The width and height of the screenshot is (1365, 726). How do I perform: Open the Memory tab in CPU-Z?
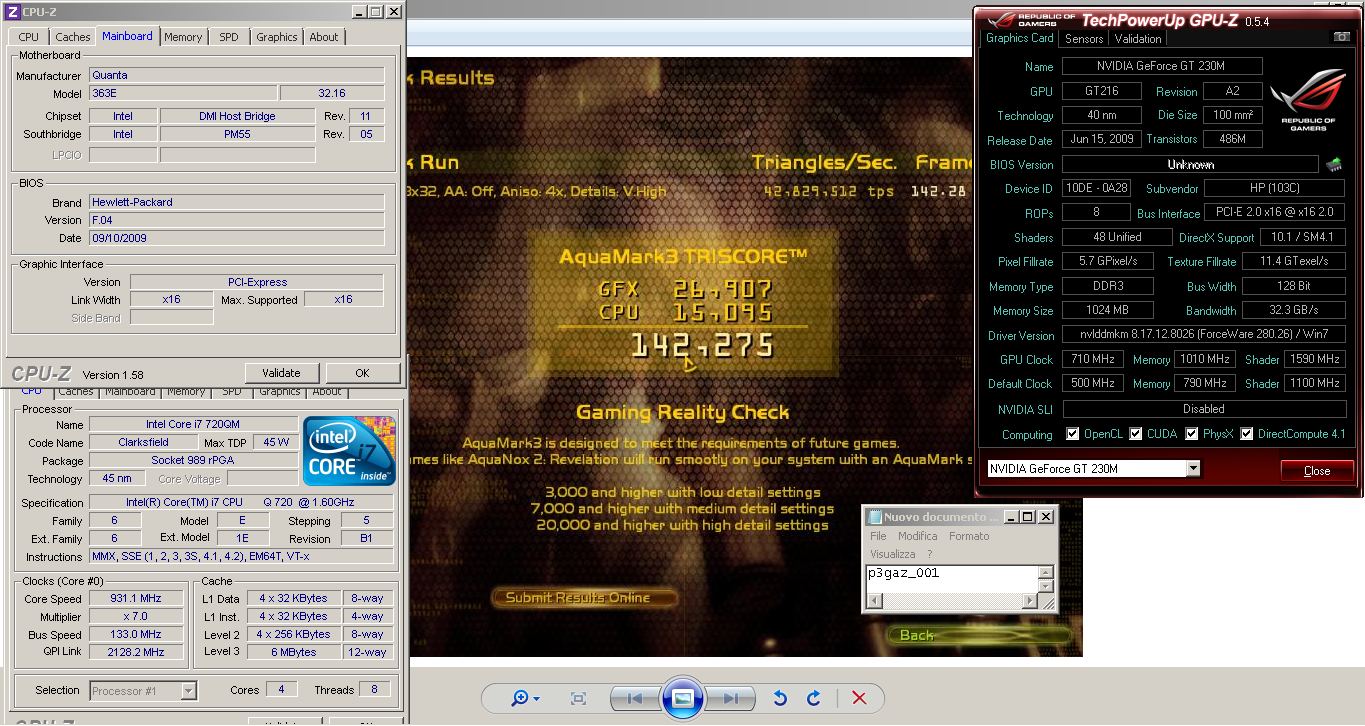coord(183,37)
